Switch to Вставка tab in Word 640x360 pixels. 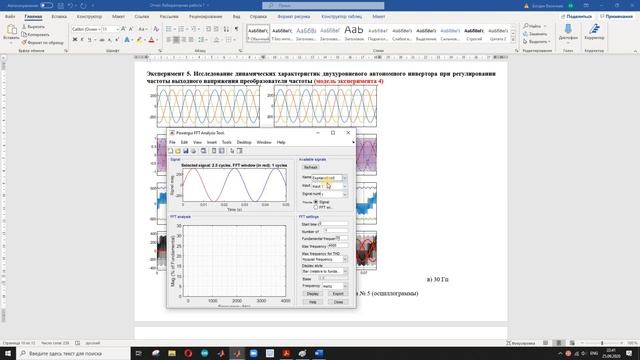click(x=59, y=17)
